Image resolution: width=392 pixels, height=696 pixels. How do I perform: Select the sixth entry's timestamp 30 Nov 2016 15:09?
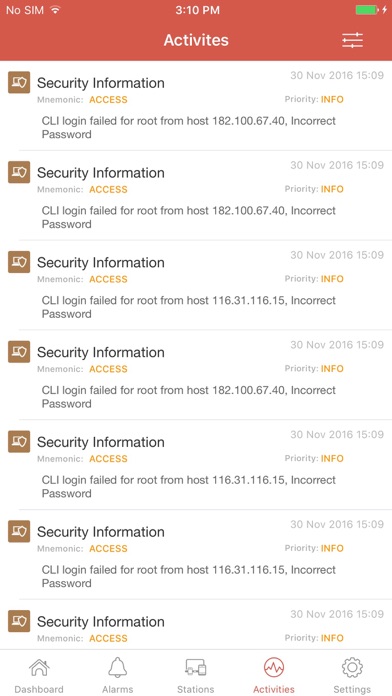point(337,524)
